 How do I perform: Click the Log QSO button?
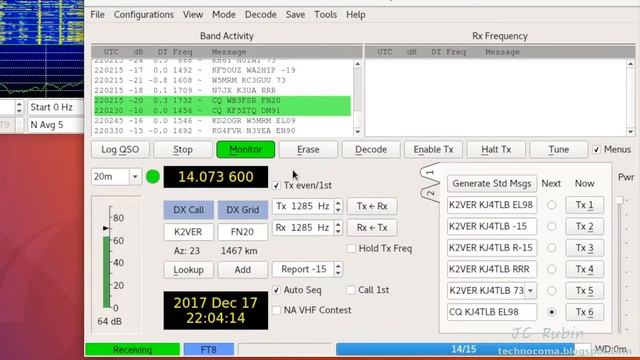click(x=120, y=149)
